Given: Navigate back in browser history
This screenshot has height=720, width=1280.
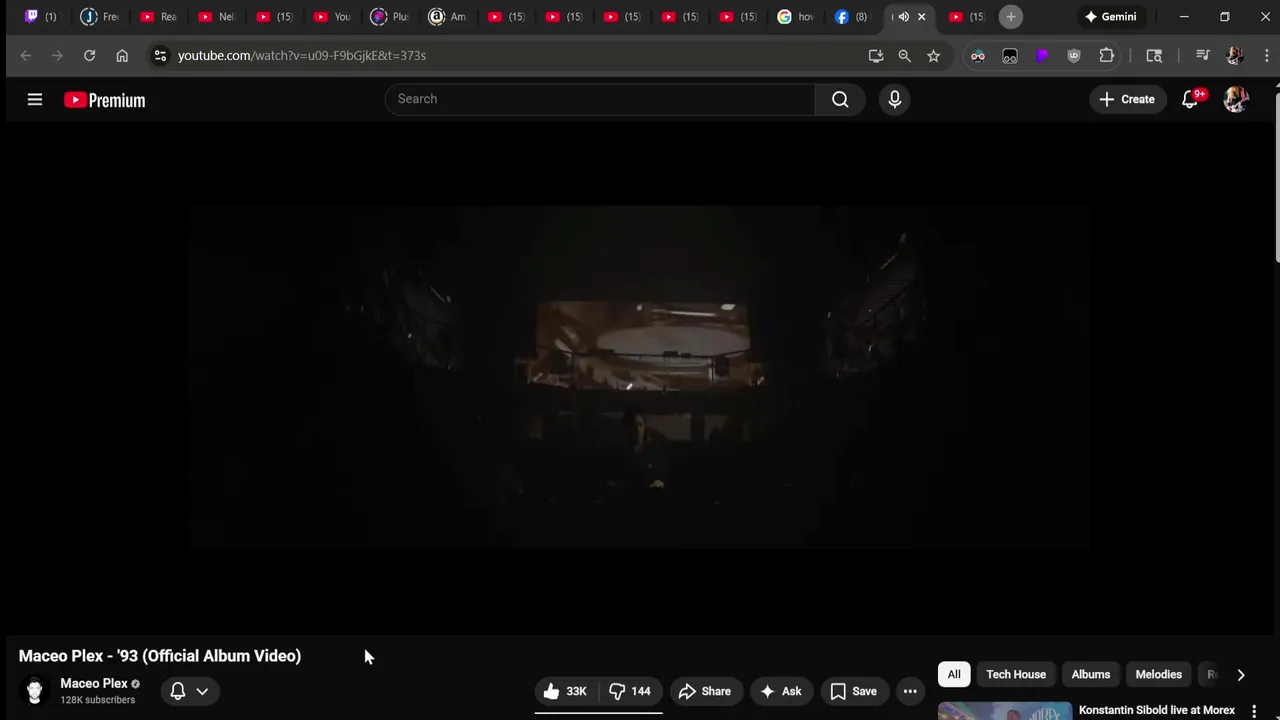Looking at the screenshot, I should coord(26,56).
